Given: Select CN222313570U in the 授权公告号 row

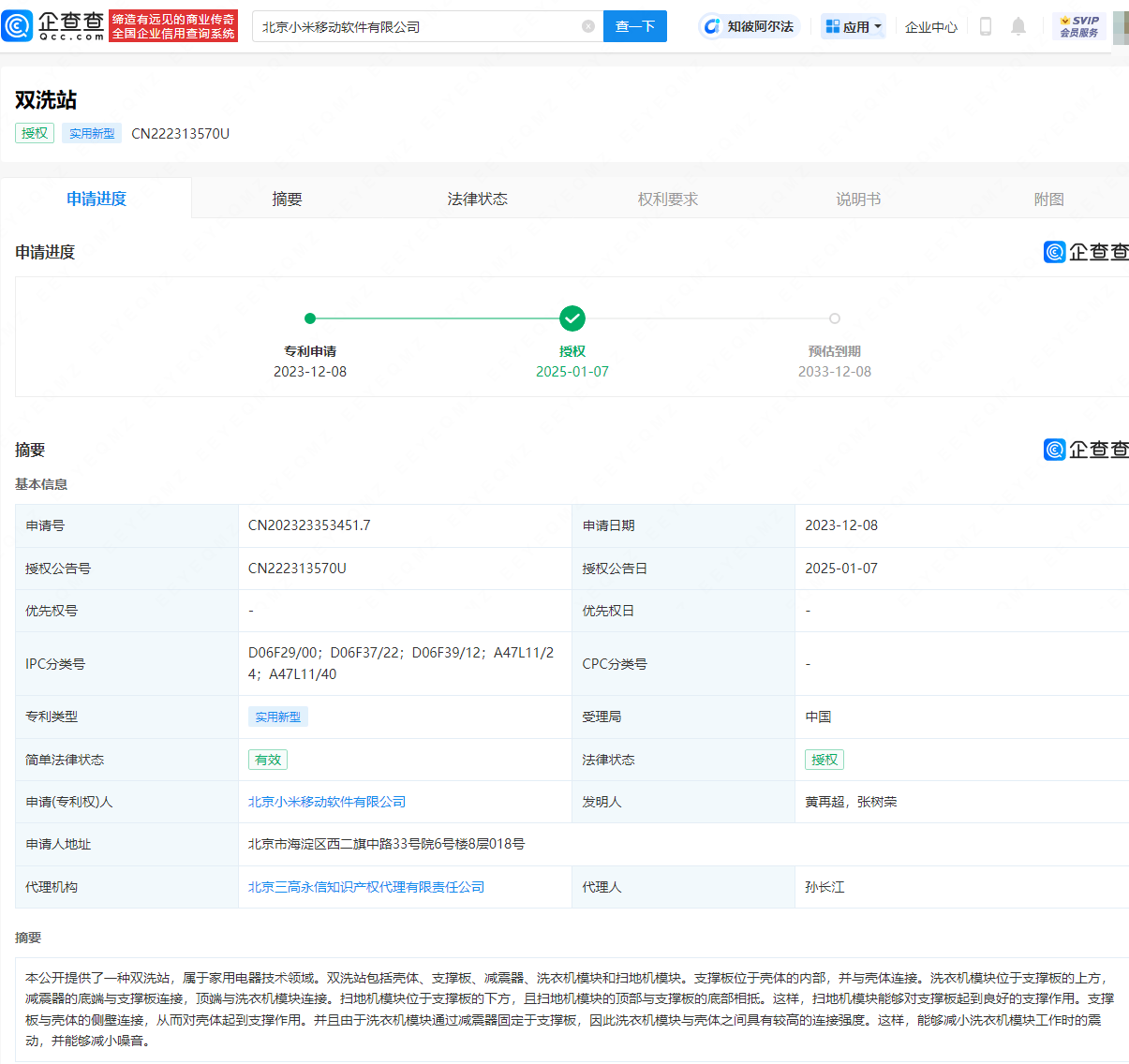Looking at the screenshot, I should (297, 569).
